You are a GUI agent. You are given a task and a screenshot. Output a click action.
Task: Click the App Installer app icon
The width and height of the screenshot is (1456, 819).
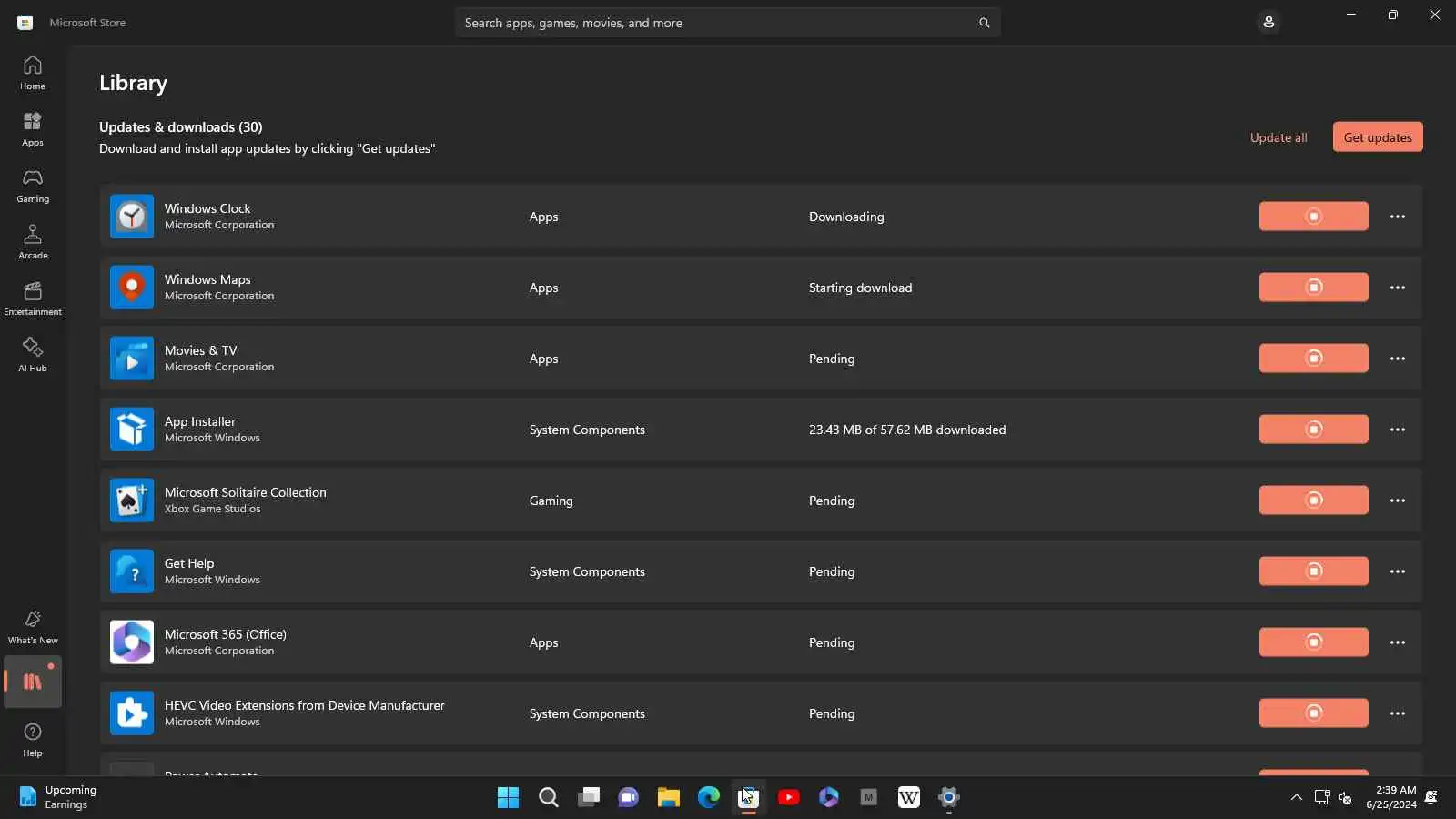[132, 430]
